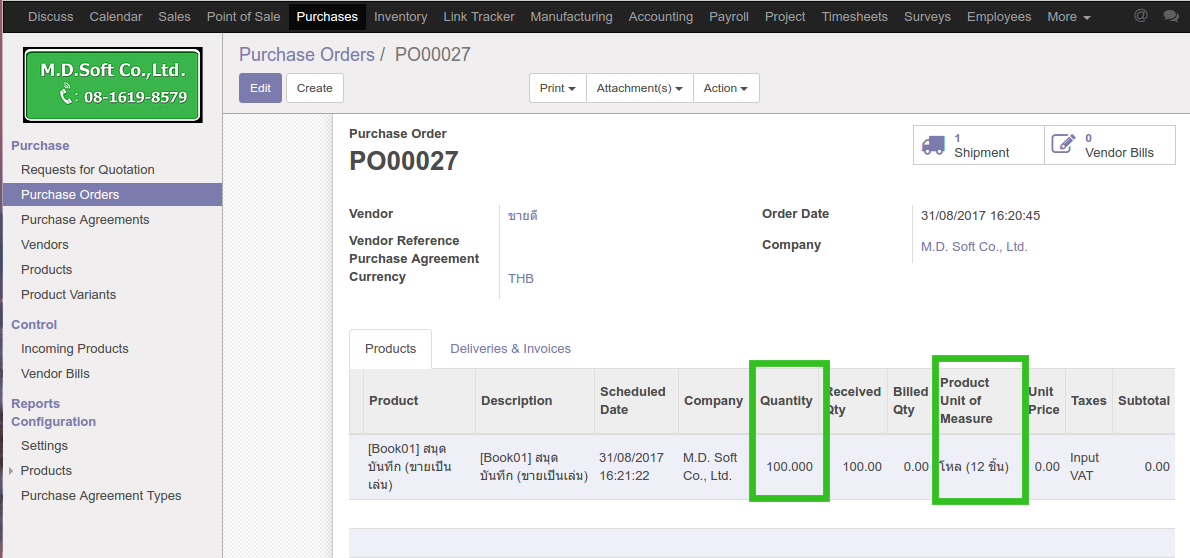The height and width of the screenshot is (558, 1190).
Task: Open the Inventory menu
Action: pyautogui.click(x=400, y=17)
